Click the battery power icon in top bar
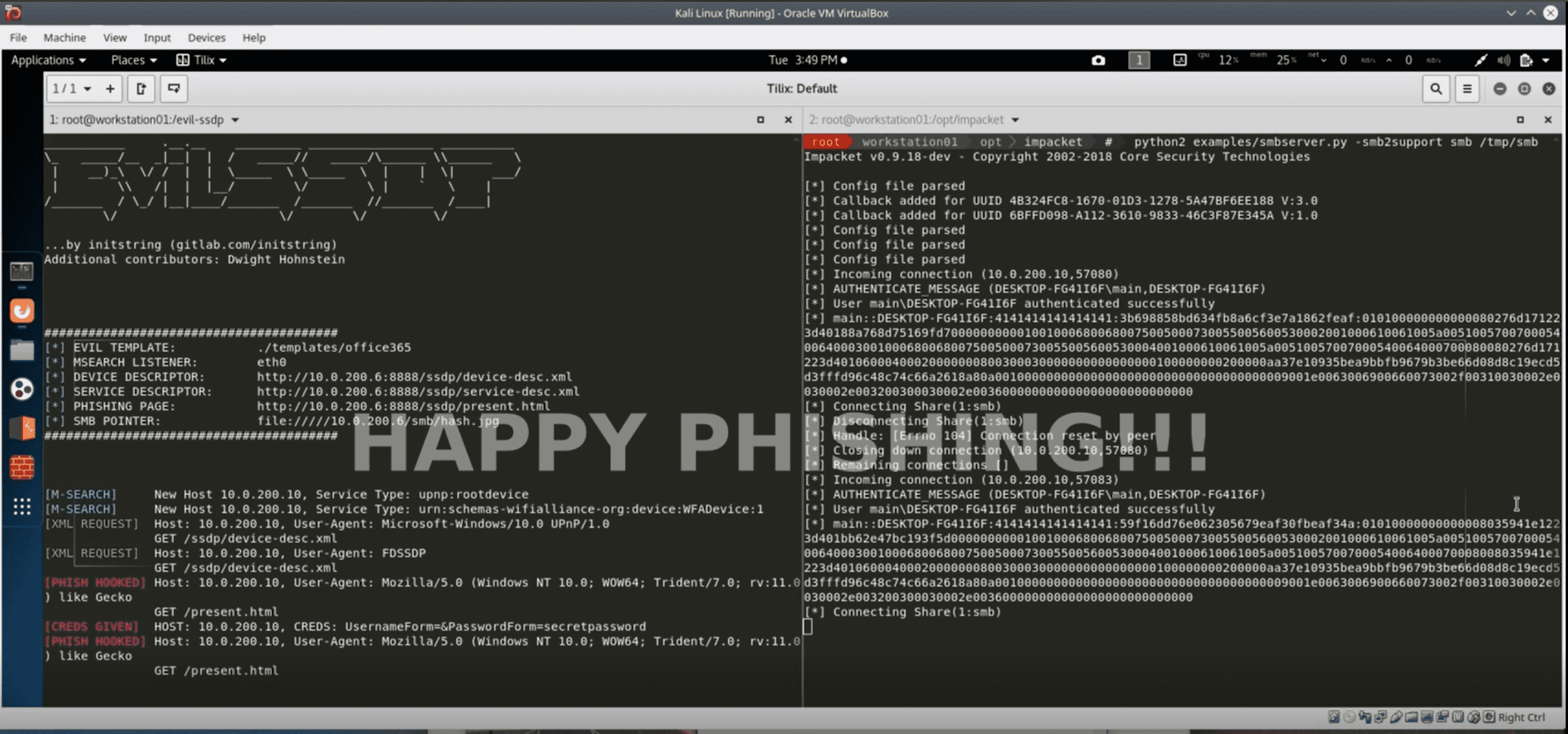 click(1526, 60)
